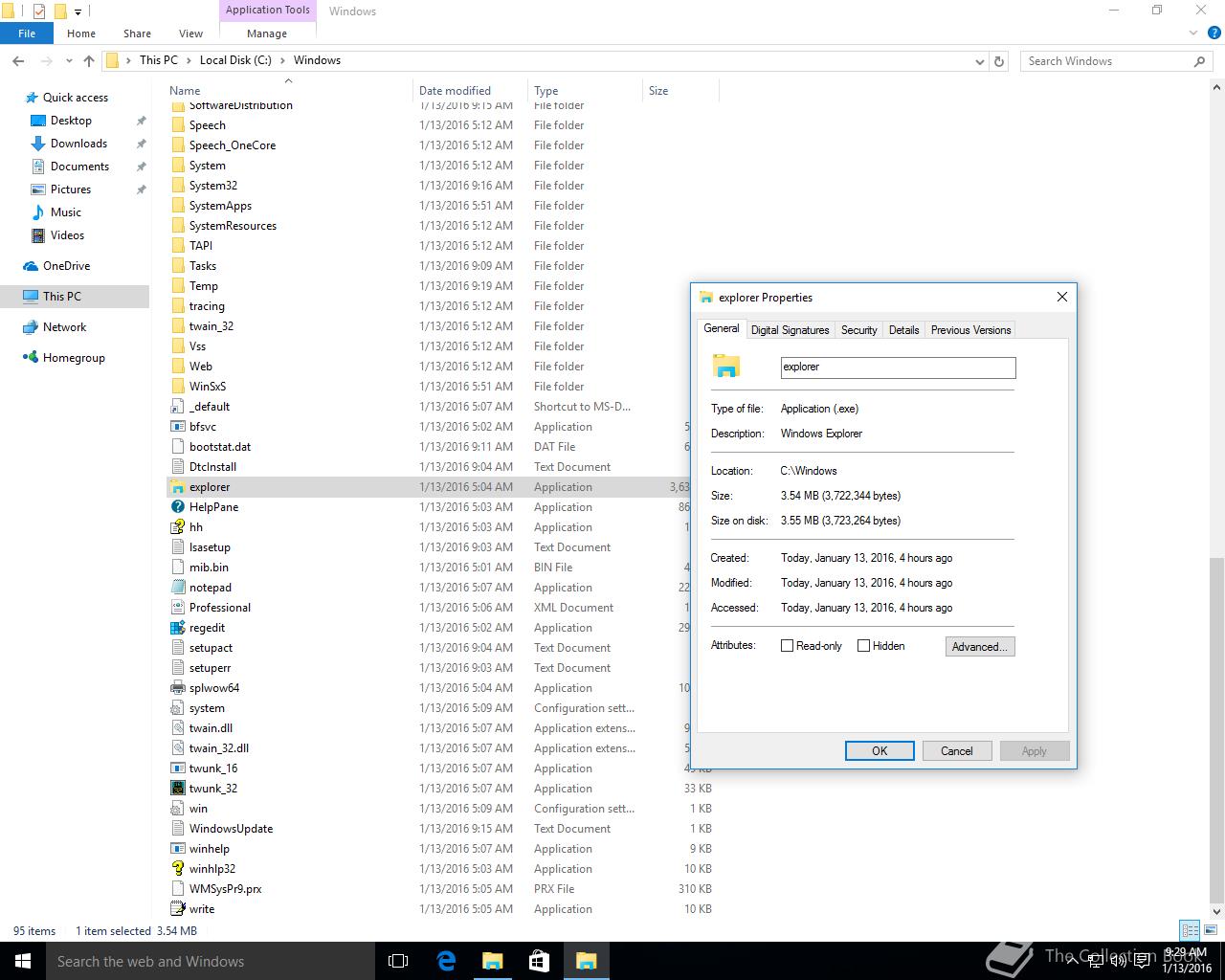1225x980 pixels.
Task: Click OK in explorer Properties
Action: 880,751
